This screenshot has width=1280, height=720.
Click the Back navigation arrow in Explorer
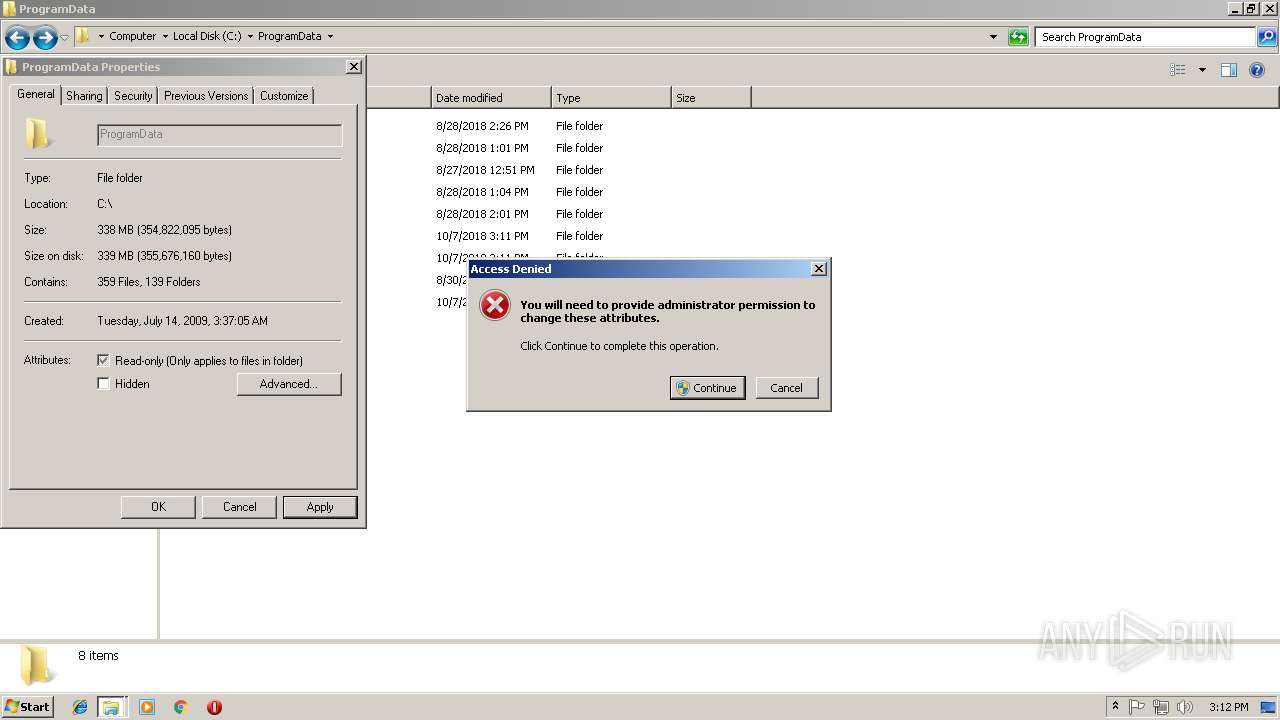[17, 38]
